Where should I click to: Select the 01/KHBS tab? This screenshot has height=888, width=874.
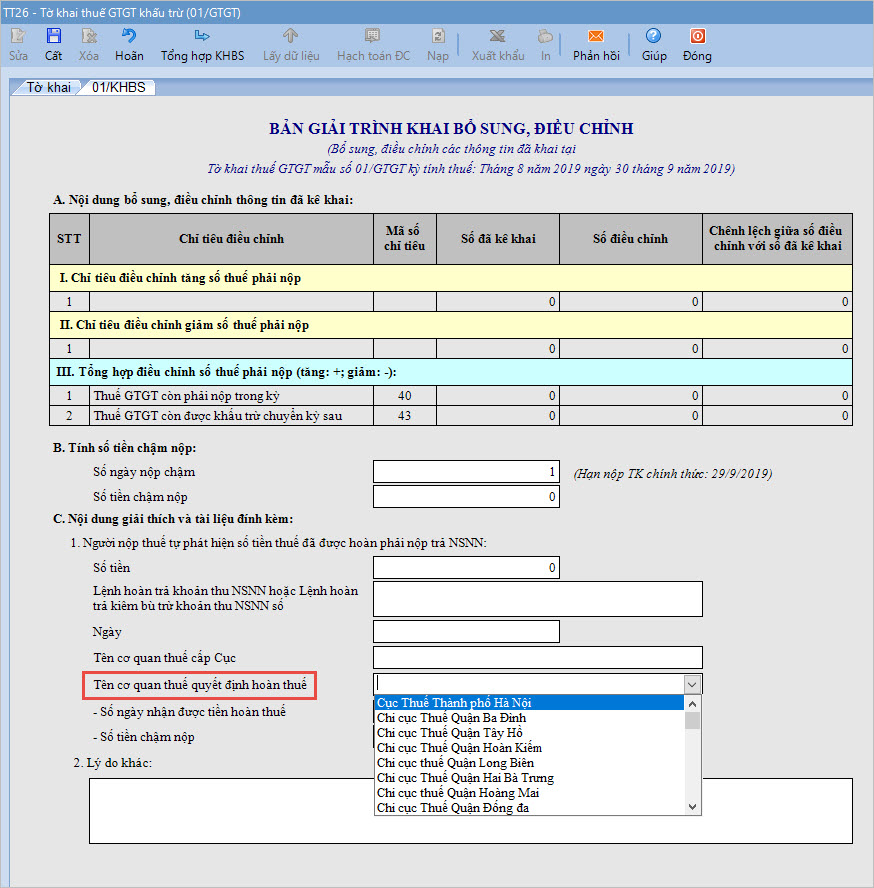pyautogui.click(x=118, y=87)
